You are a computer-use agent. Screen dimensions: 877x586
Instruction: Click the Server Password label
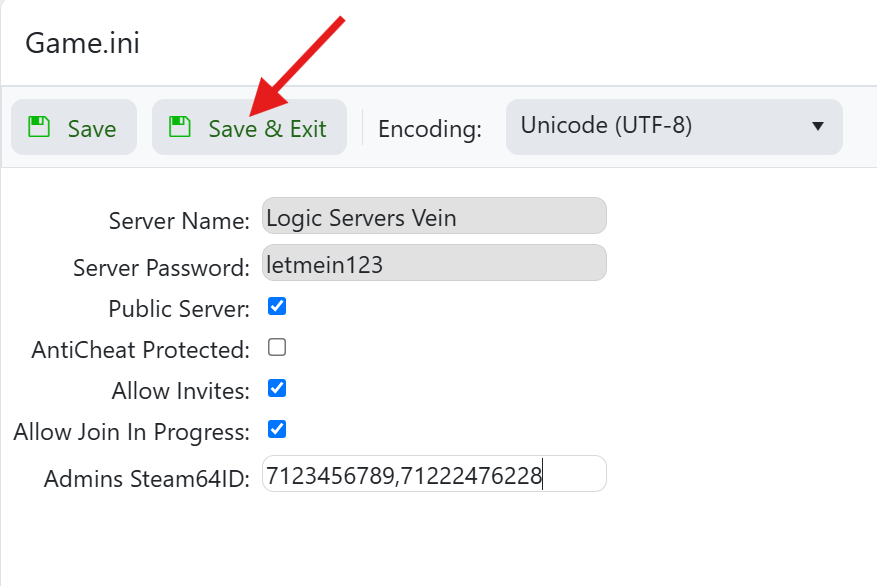coord(161,268)
